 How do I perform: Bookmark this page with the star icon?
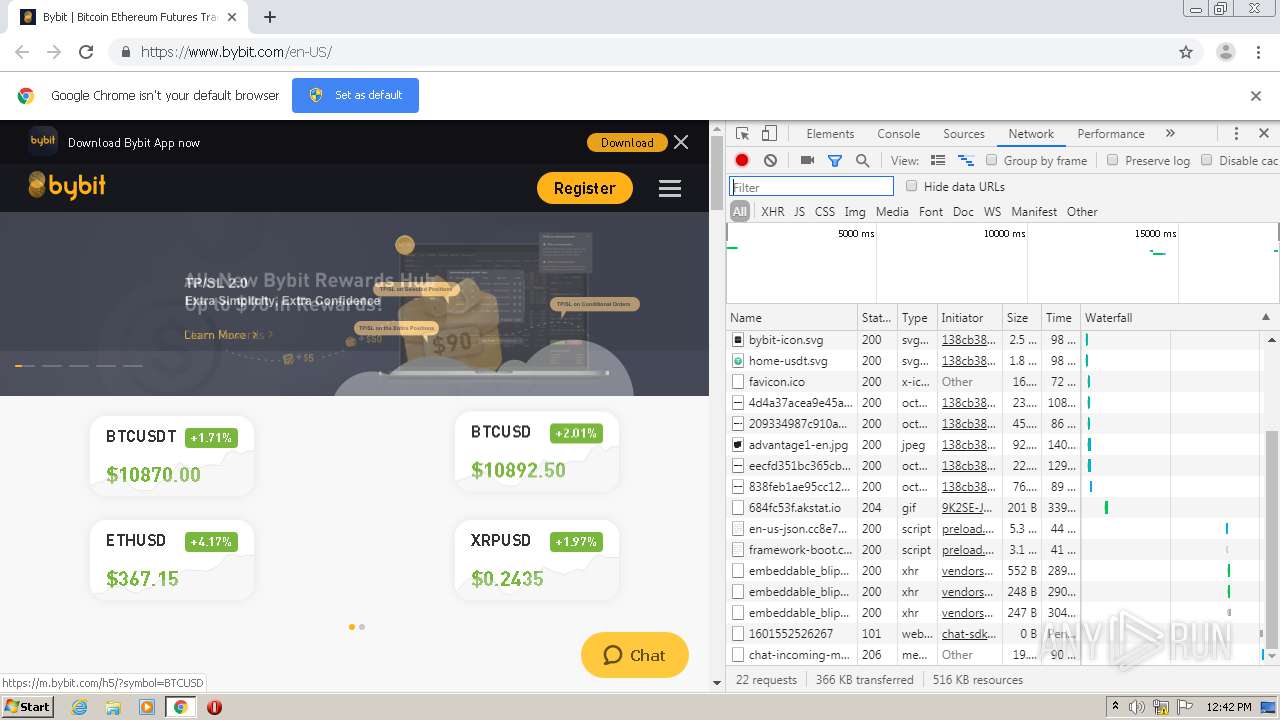(x=1186, y=52)
